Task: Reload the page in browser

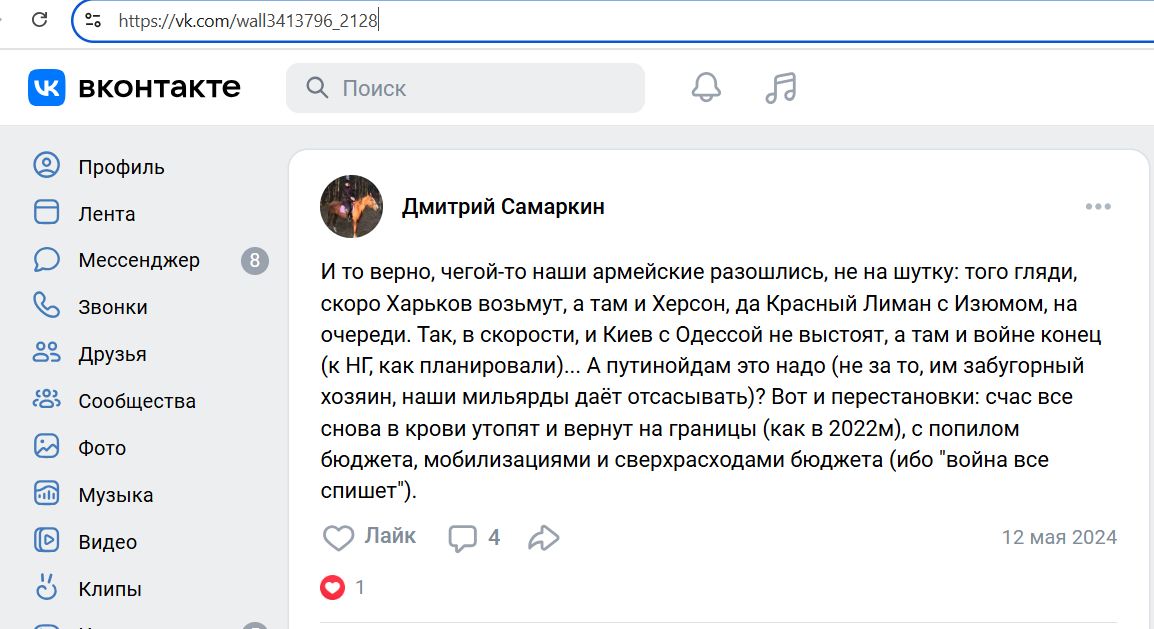Action: click(x=40, y=19)
